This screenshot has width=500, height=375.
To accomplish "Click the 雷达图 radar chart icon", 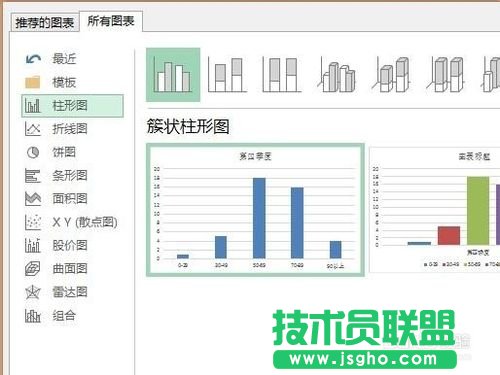I will [x=33, y=292].
